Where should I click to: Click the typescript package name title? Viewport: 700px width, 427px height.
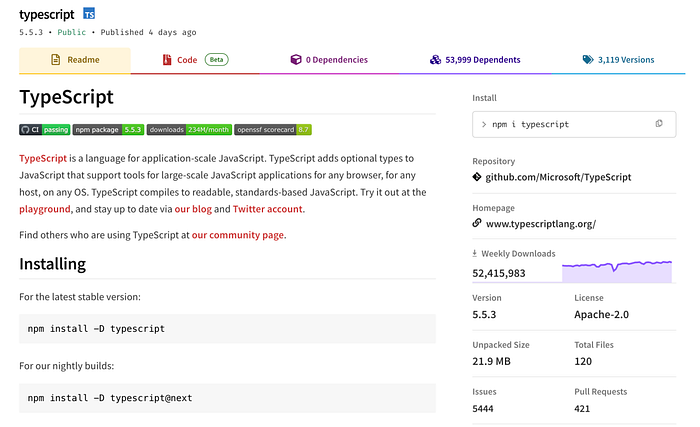pos(46,14)
